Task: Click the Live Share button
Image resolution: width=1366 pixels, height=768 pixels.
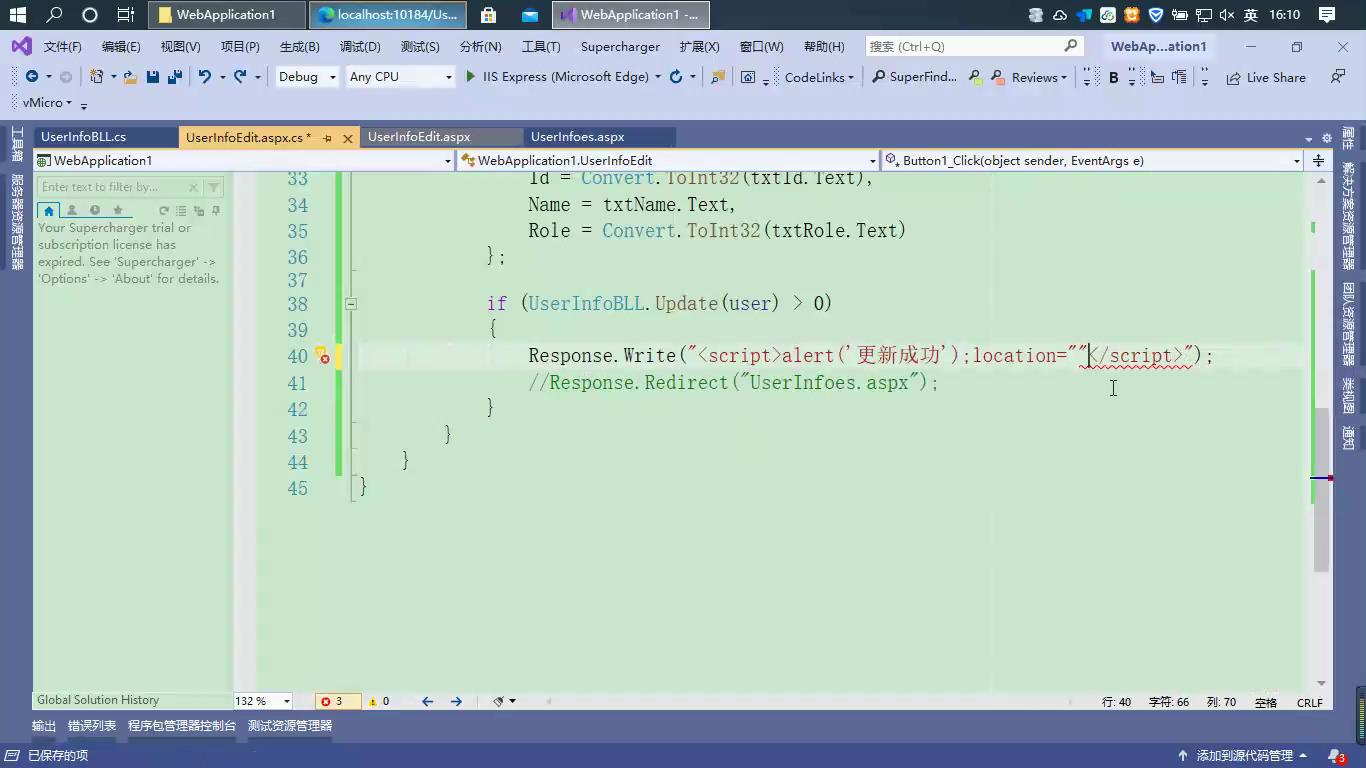Action: coord(1266,77)
